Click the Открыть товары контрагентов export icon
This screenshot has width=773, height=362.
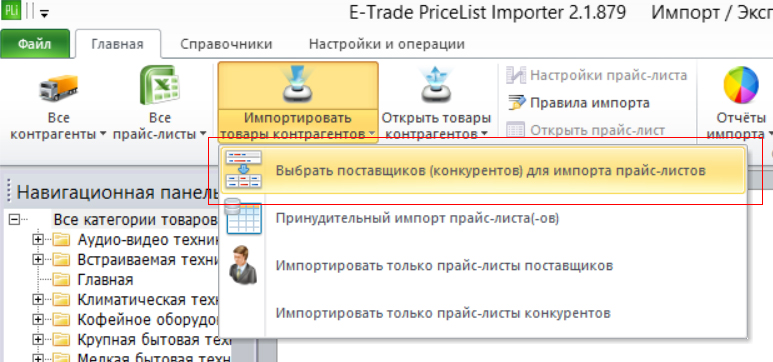436,85
